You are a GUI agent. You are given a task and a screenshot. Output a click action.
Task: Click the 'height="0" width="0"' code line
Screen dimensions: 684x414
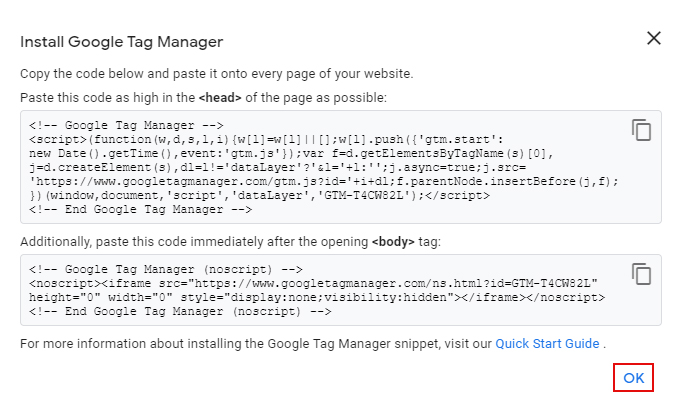[x=317, y=298]
